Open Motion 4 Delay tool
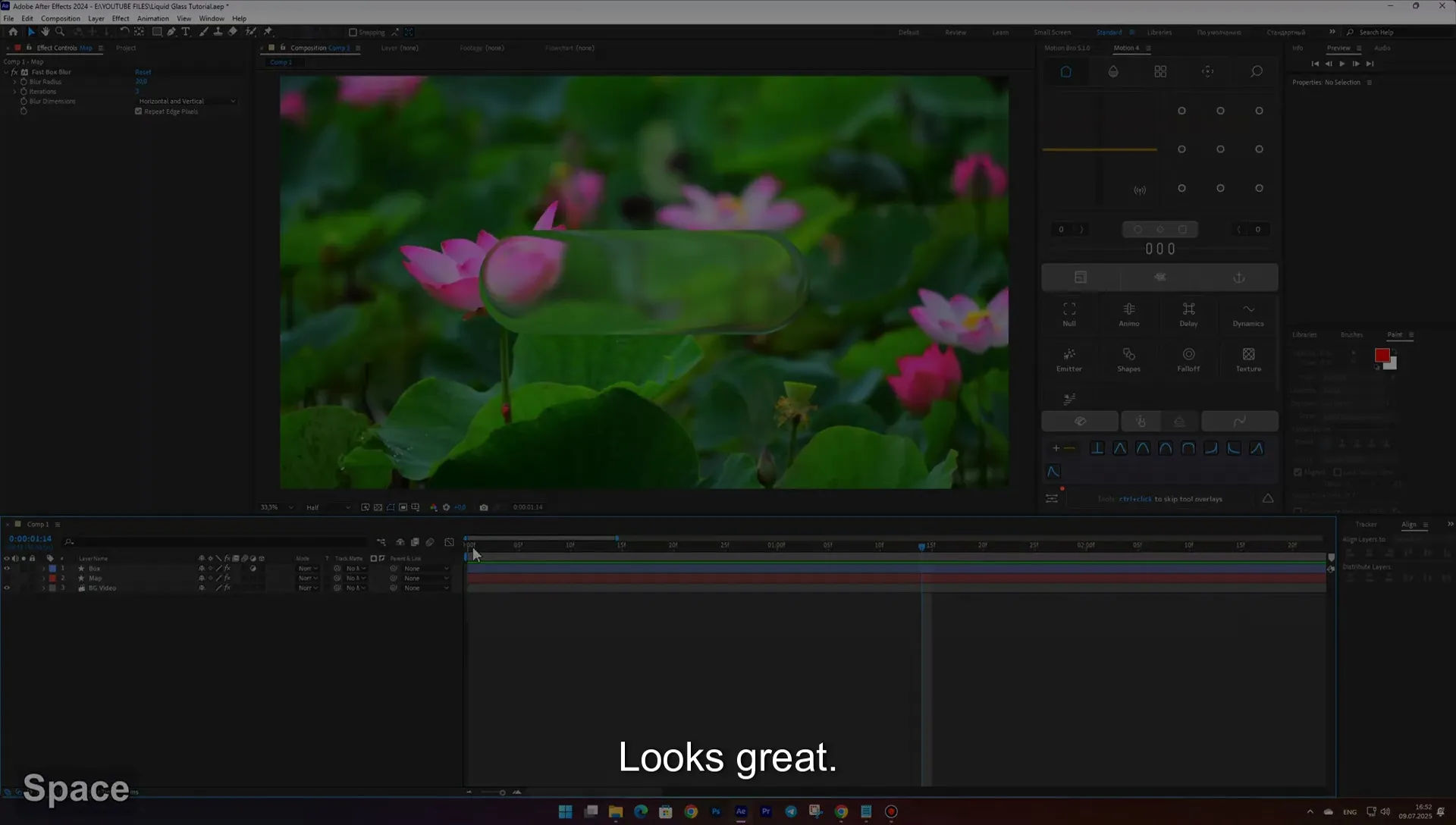1456x825 pixels. coord(1188,314)
